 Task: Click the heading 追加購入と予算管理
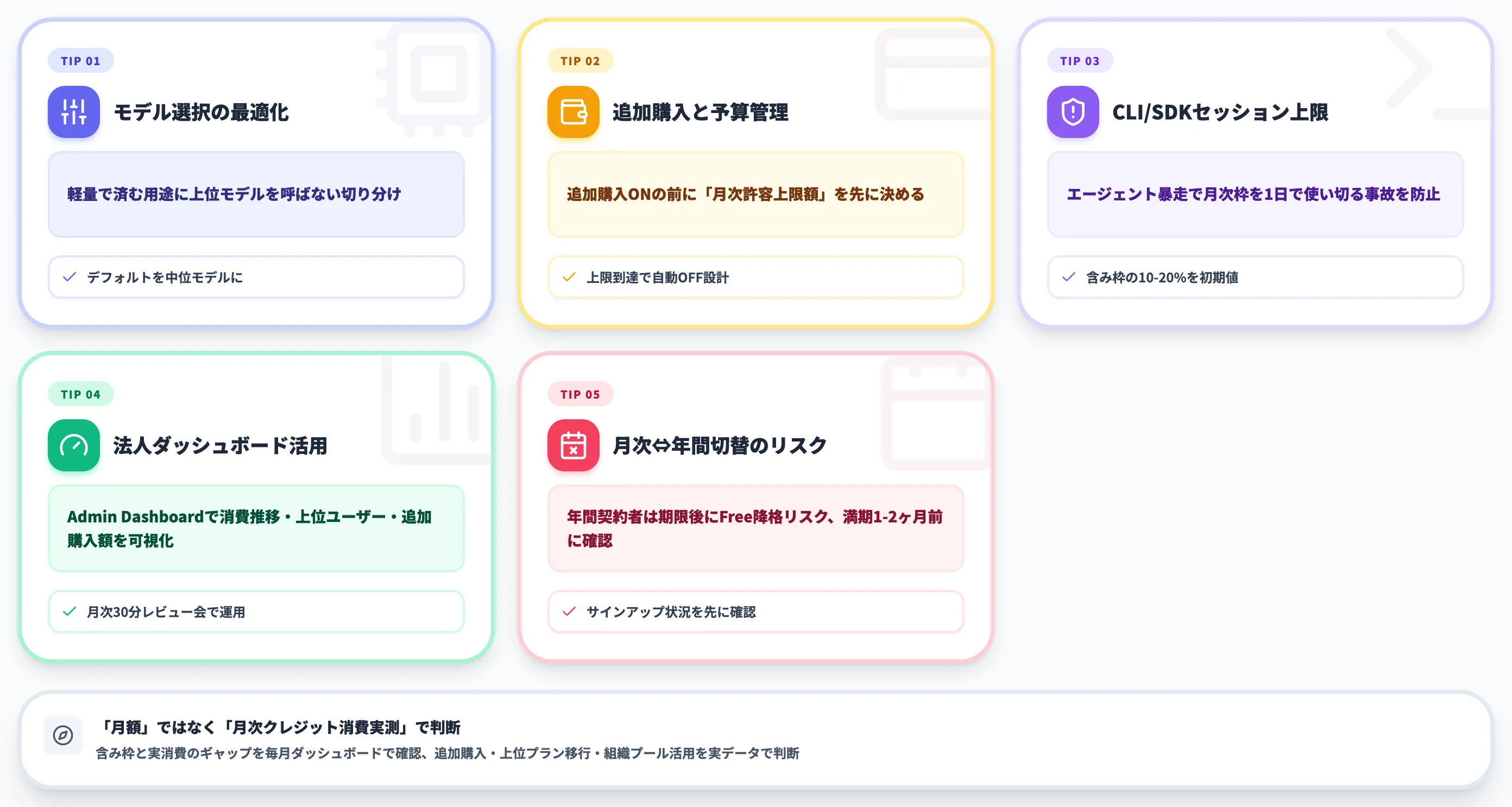[701, 112]
